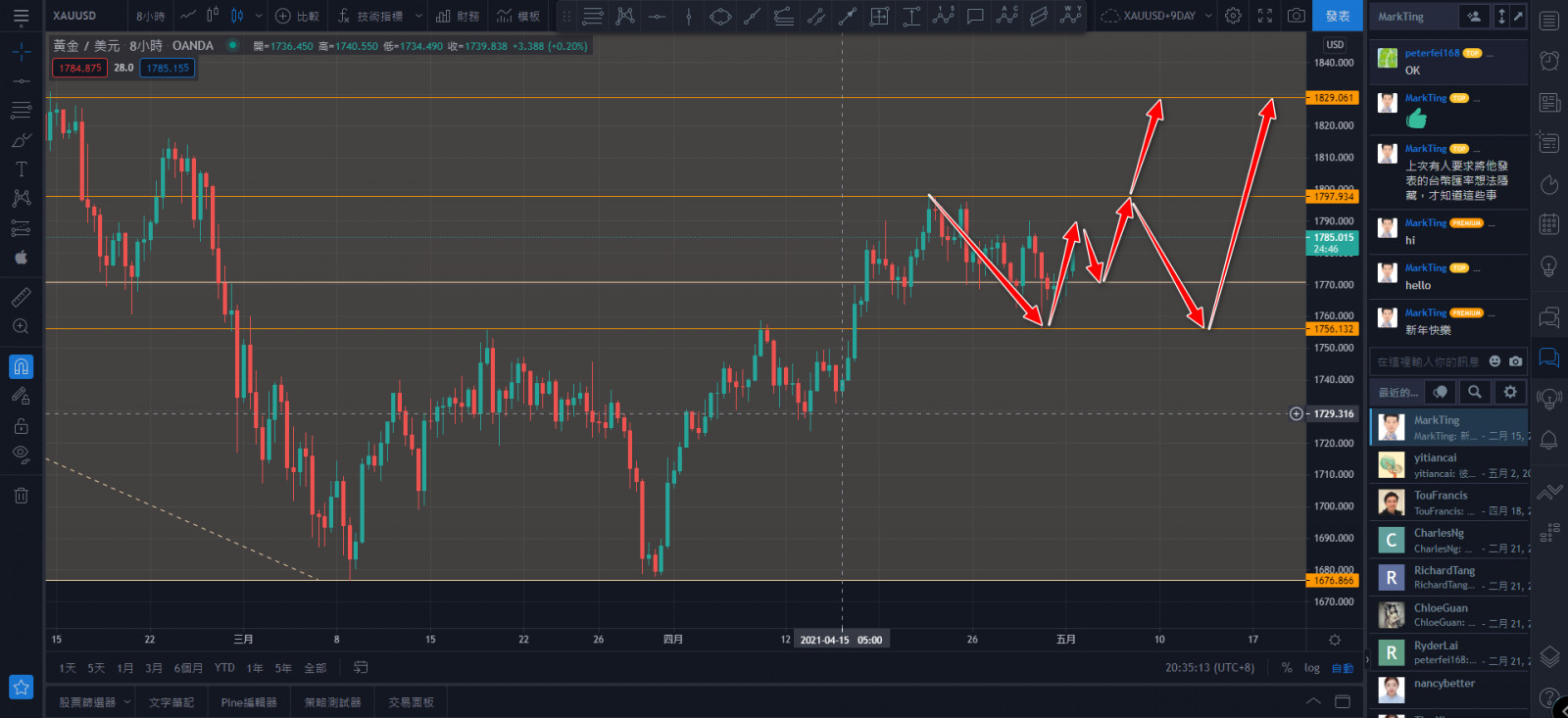
Task: Select the candlestick chart style
Action: 236,17
